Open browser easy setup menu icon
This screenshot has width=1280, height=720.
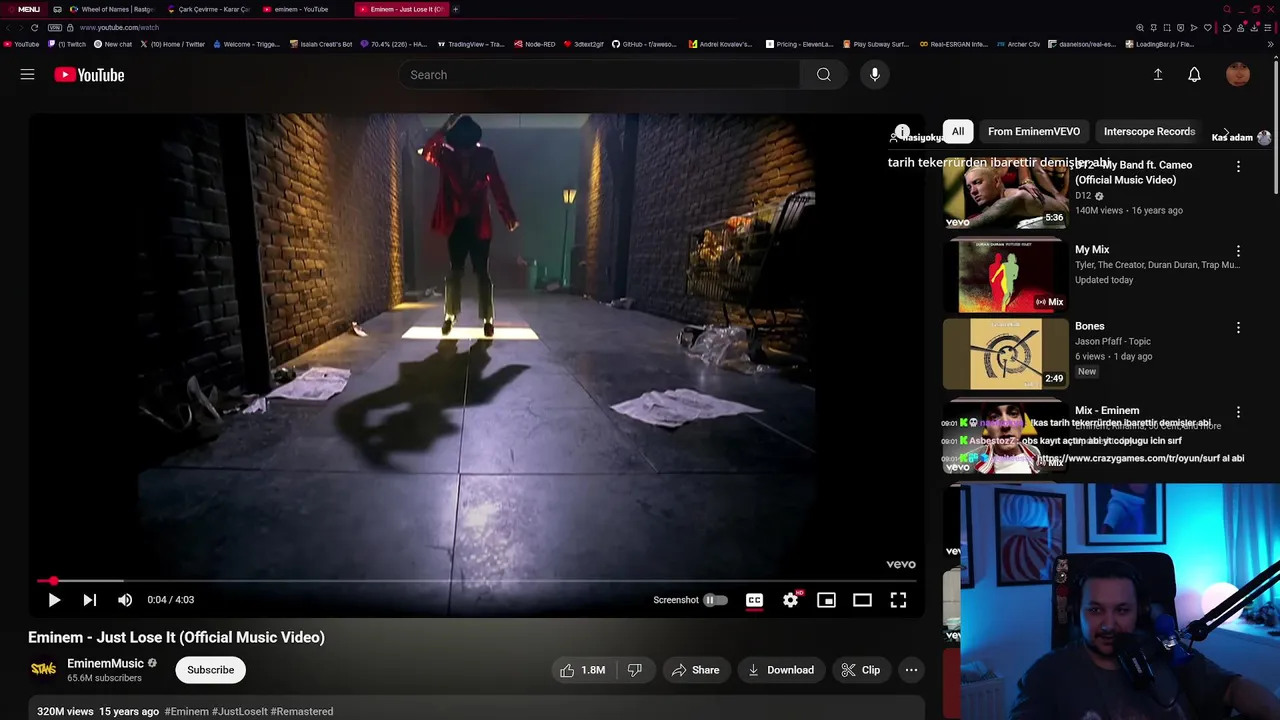tap(1268, 28)
